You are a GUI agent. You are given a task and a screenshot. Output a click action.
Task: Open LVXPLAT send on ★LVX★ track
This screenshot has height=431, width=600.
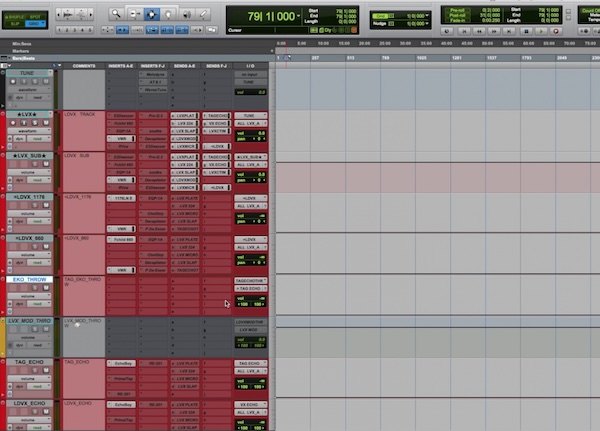[185, 115]
